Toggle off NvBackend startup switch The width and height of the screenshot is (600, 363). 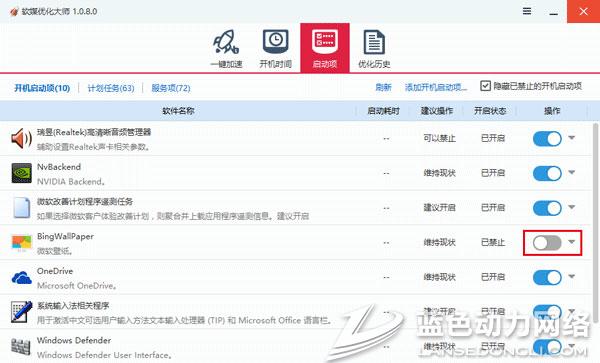pyautogui.click(x=547, y=173)
